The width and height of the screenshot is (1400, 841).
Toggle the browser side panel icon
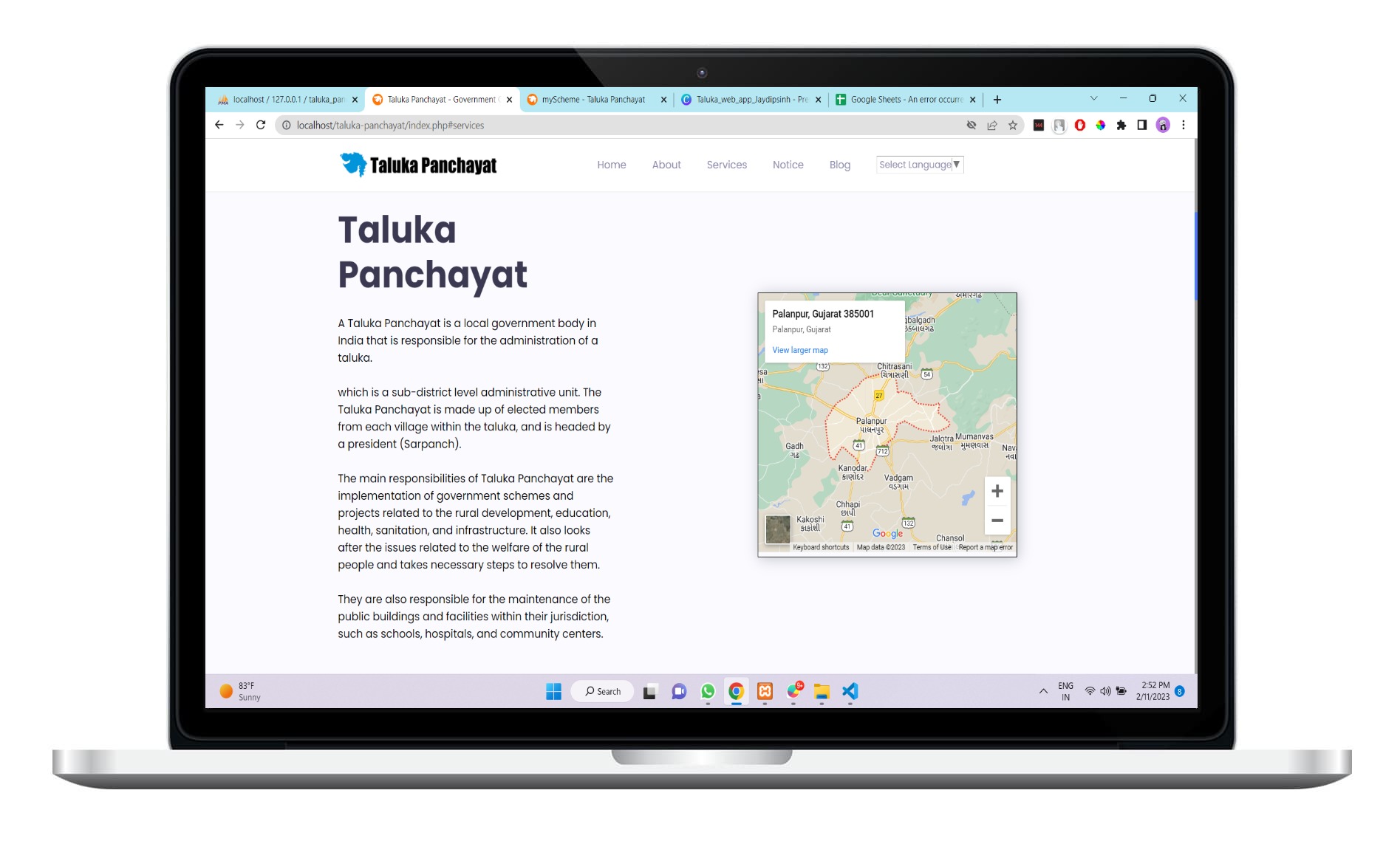click(x=1142, y=126)
